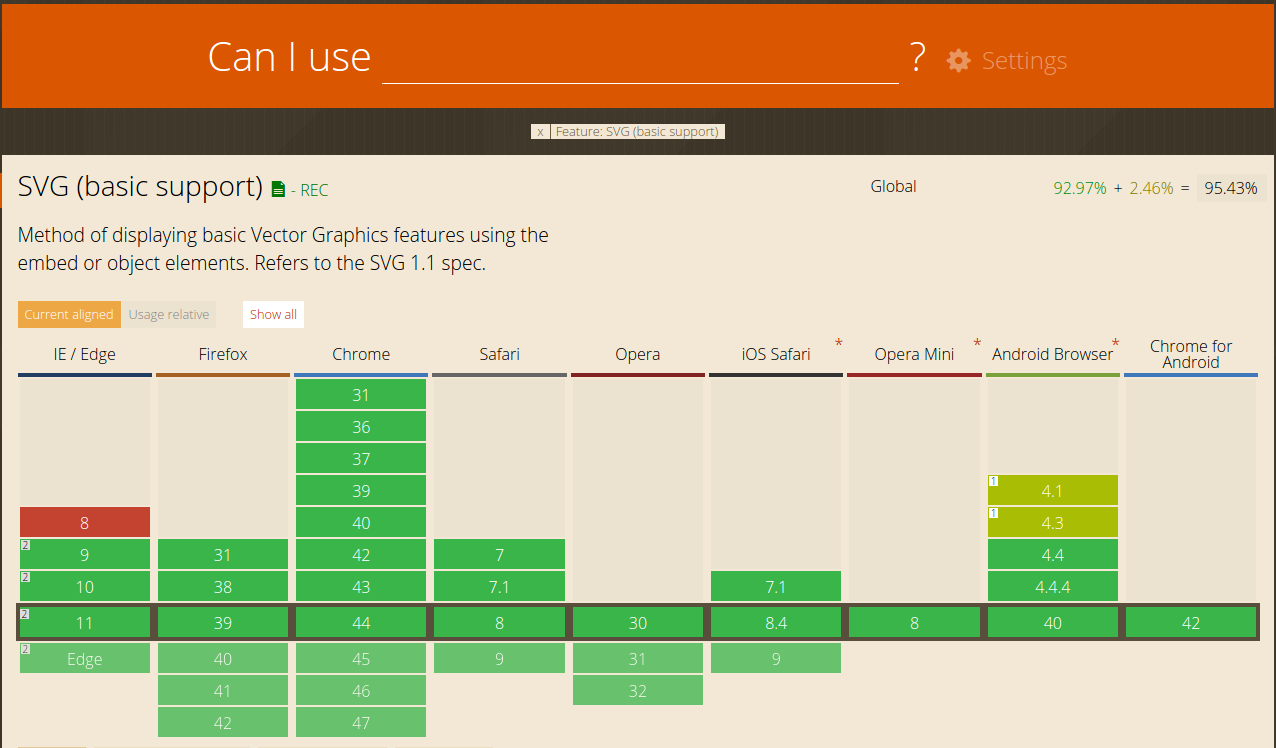Click the Opera Mini column header
The width and height of the screenshot is (1276, 748).
tap(914, 354)
